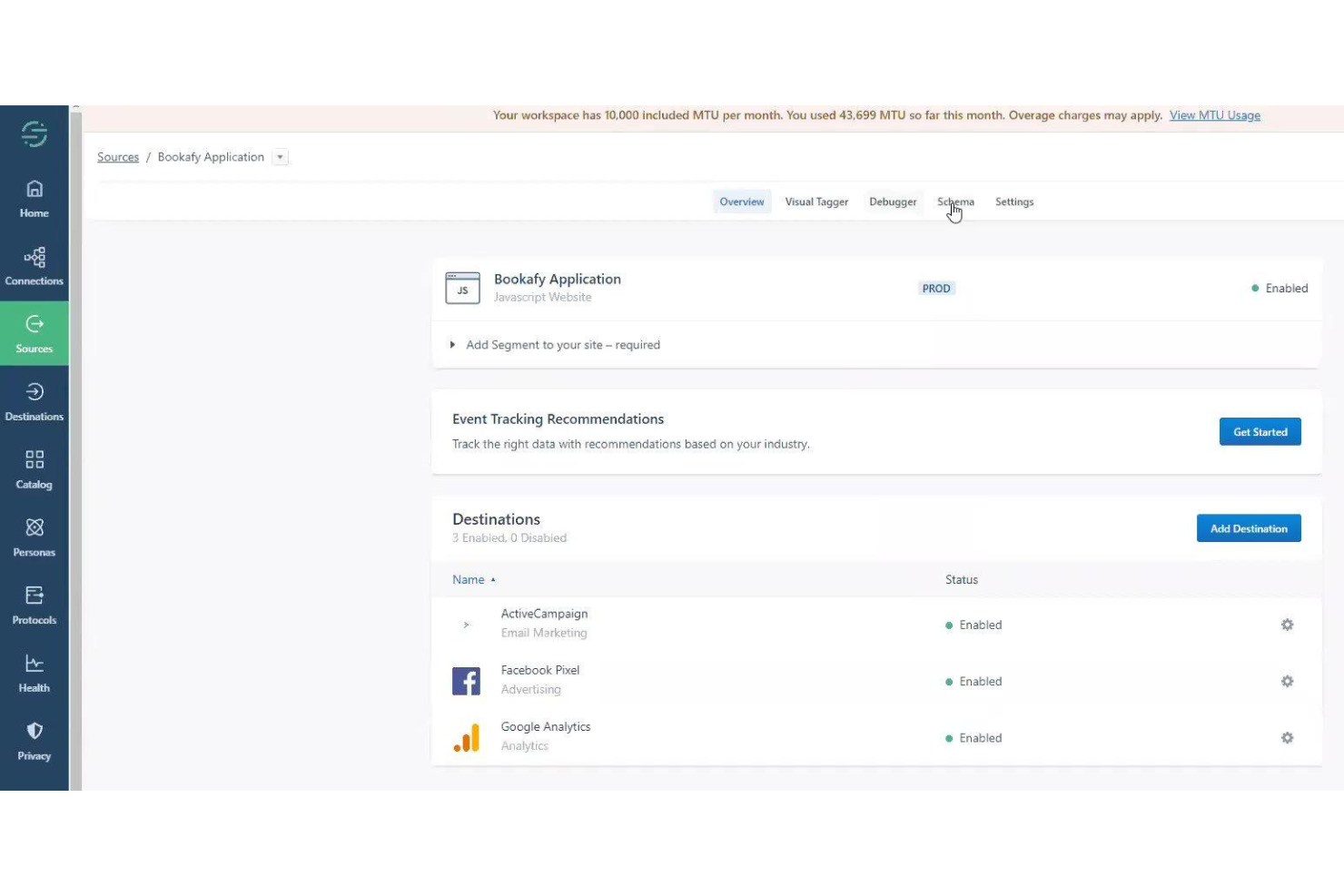
Task: Click the ActiveCampaign arrow icon
Action: click(x=466, y=625)
